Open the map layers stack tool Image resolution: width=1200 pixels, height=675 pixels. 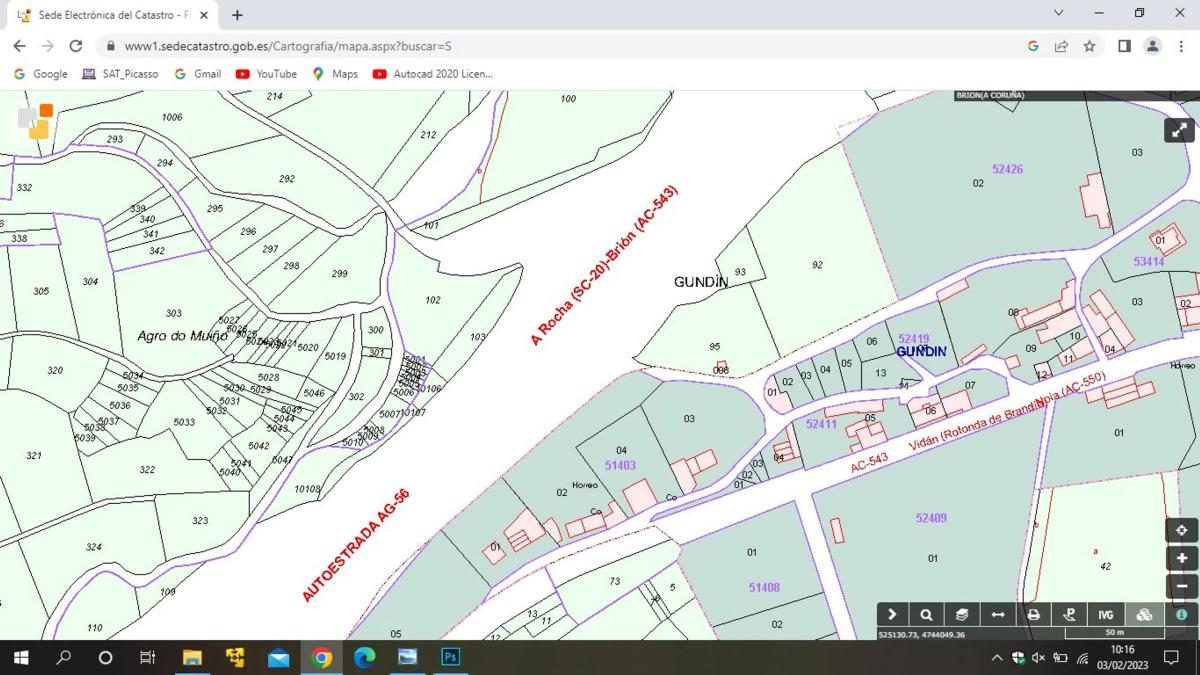click(x=961, y=615)
